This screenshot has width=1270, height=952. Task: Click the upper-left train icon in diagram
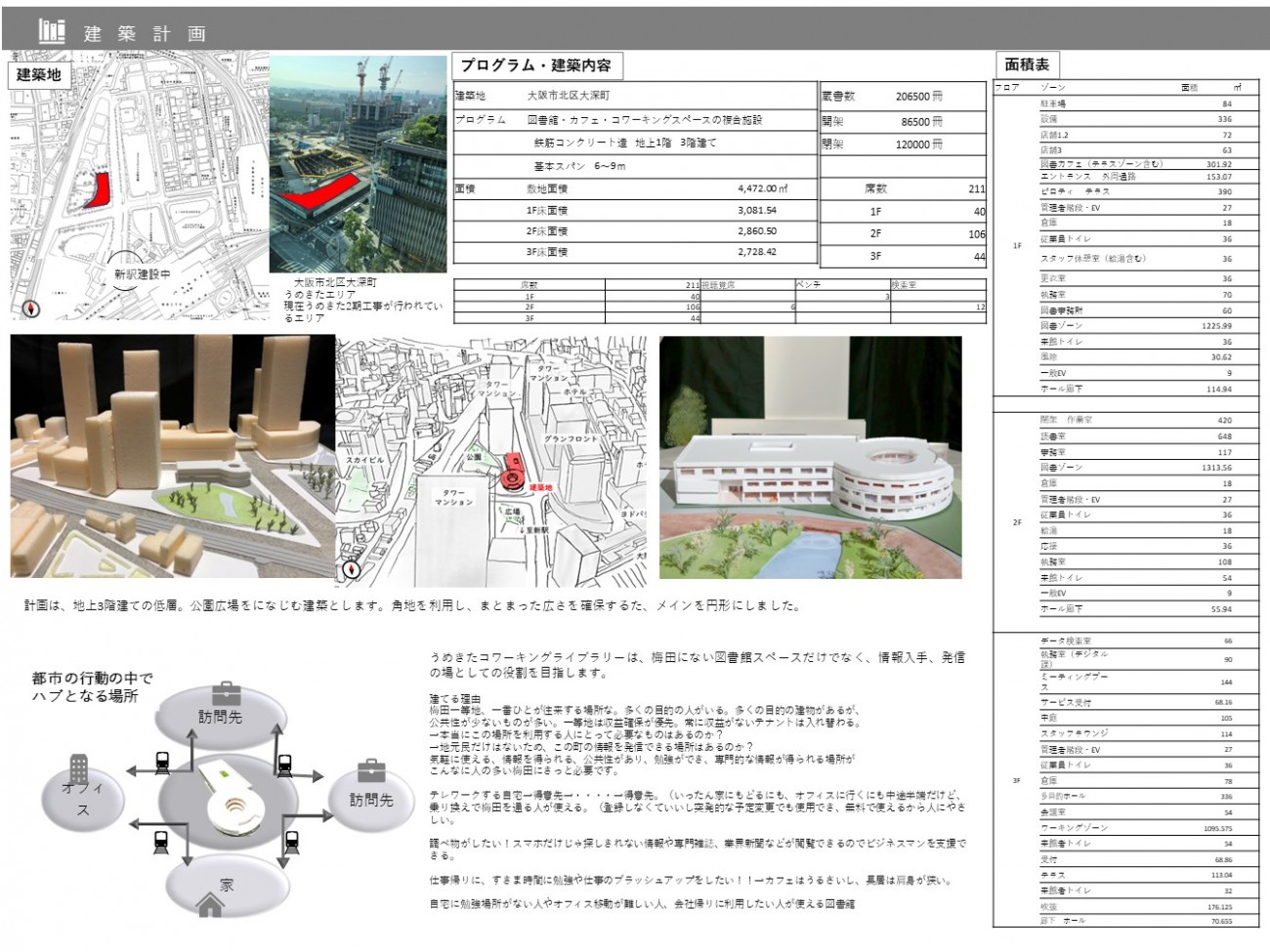click(x=163, y=763)
